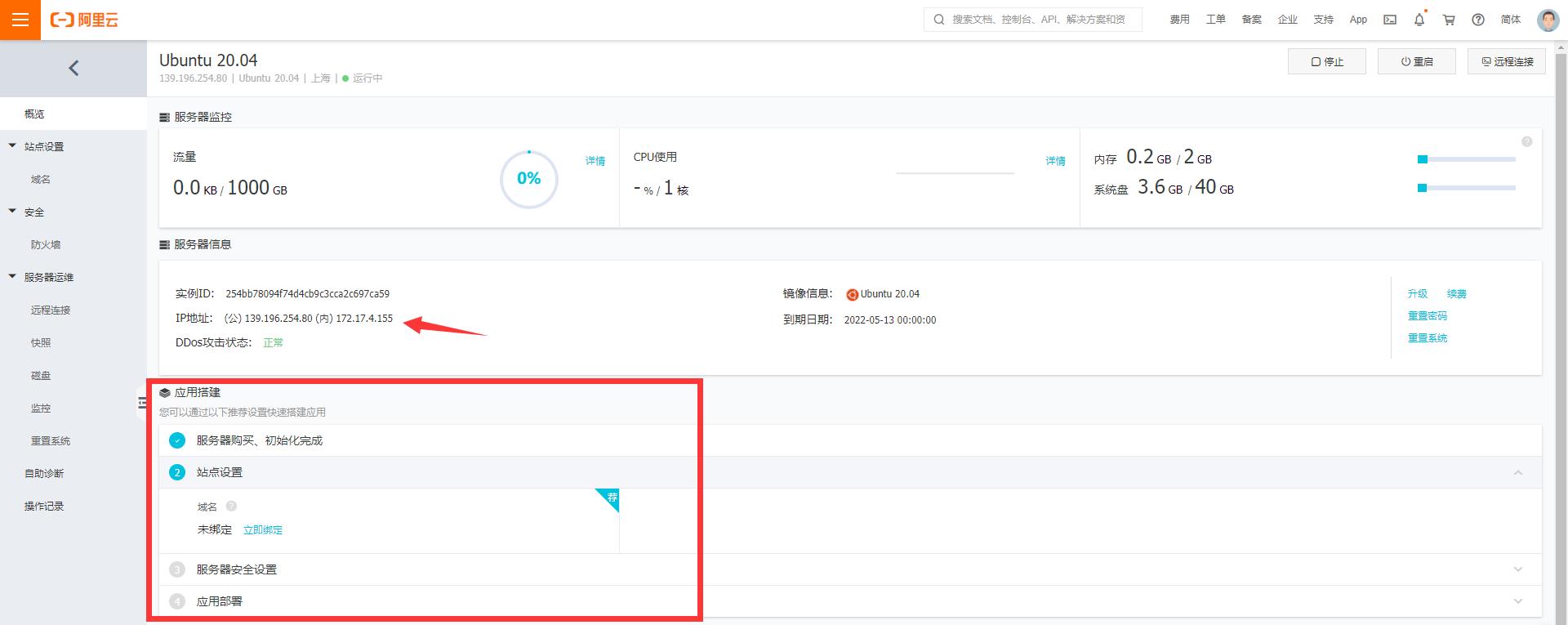The width and height of the screenshot is (1568, 625).
Task: Click the 远程连接 button at top right
Action: tap(1507, 61)
